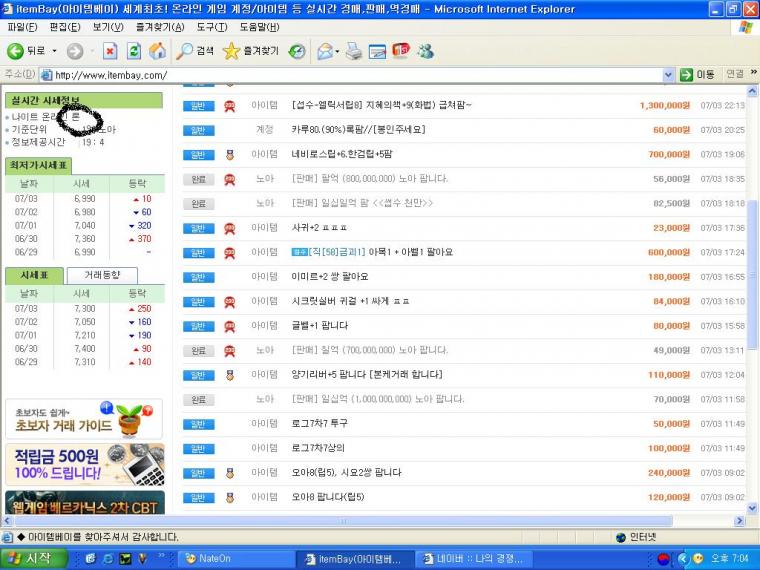Image resolution: width=760 pixels, height=570 pixels.
Task: Open the 편집(E) menu
Action: click(64, 27)
